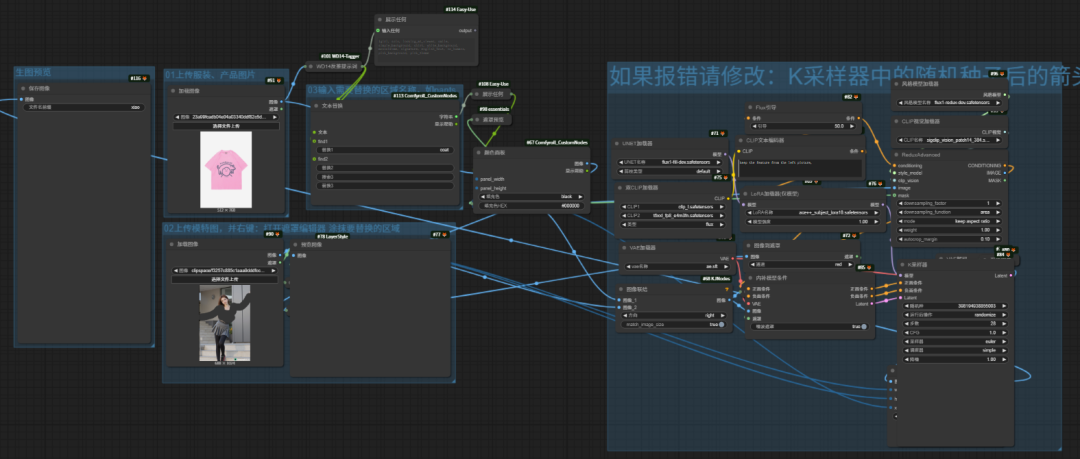Image resolution: width=1080 pixels, height=459 pixels.
Task: Open the 方向 right dropdown in 图像联结
Action: 672,315
